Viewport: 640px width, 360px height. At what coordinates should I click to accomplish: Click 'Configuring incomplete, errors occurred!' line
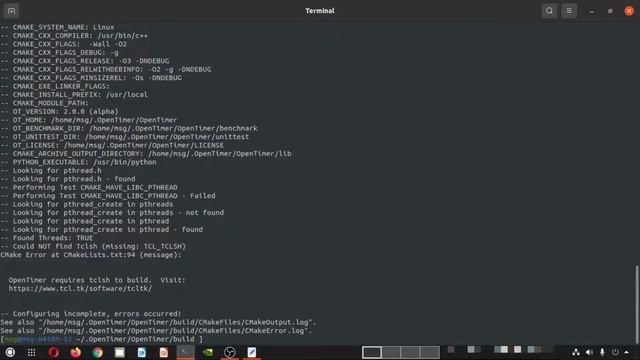coord(91,314)
